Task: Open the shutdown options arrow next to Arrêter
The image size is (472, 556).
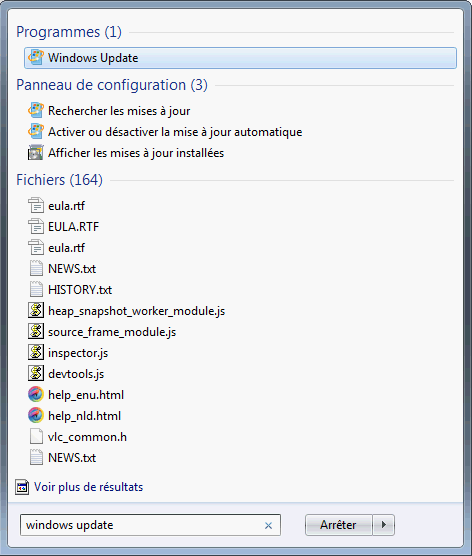Action: pos(384,525)
